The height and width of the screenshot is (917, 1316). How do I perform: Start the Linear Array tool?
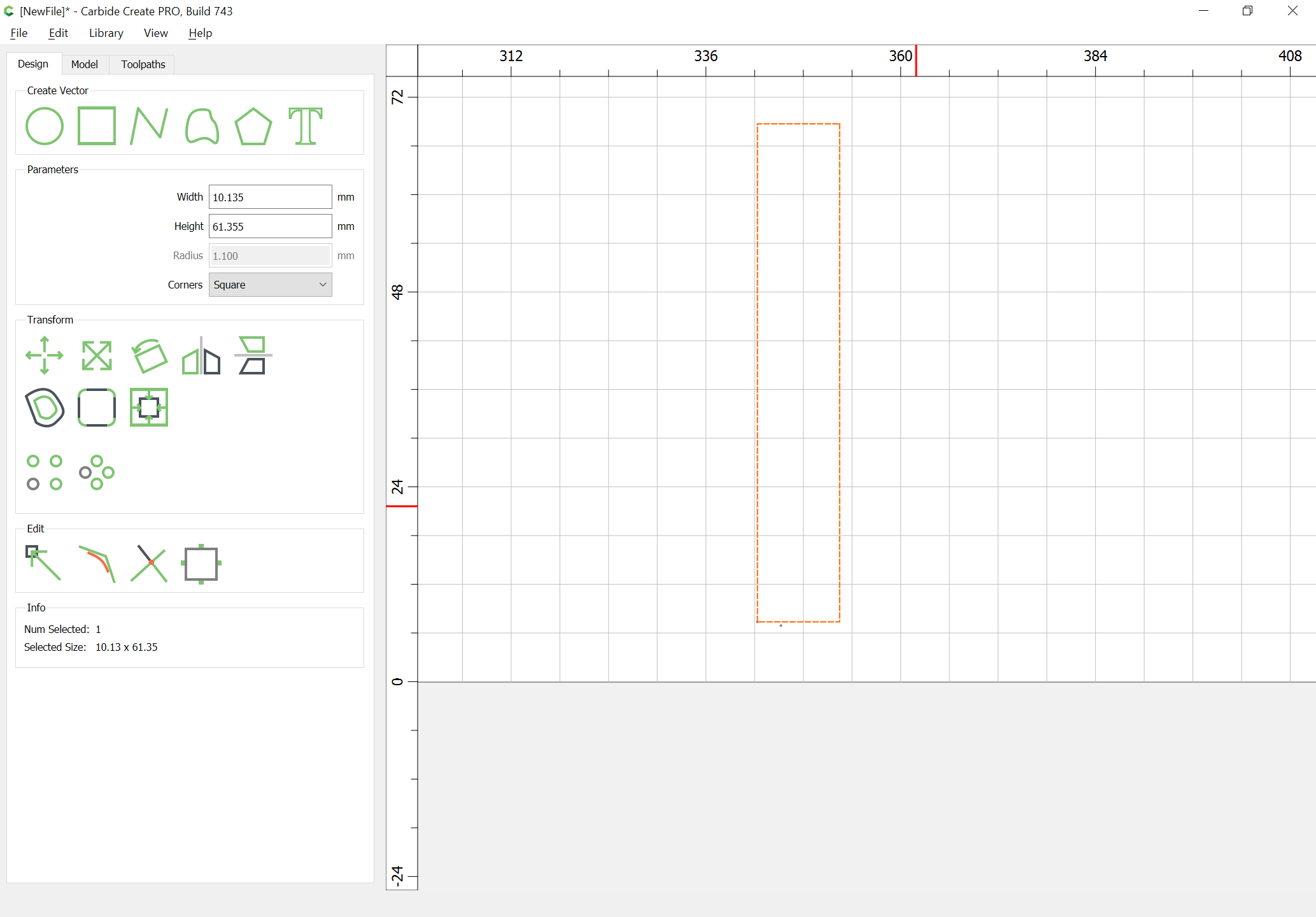pos(45,472)
